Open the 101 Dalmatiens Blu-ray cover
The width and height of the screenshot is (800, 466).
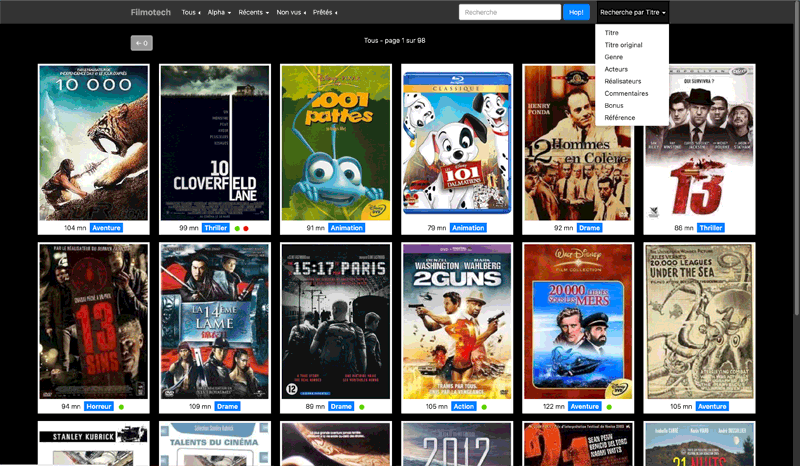point(457,143)
